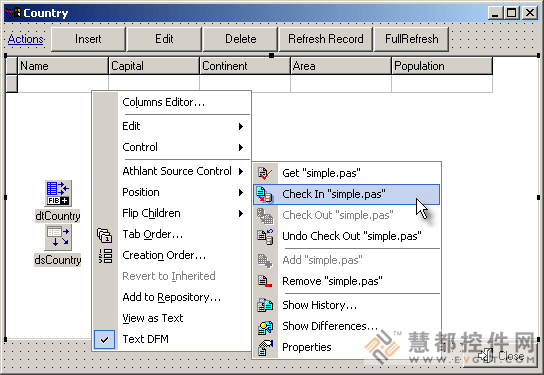
Task: Open the Actions link
Action: tap(26, 39)
